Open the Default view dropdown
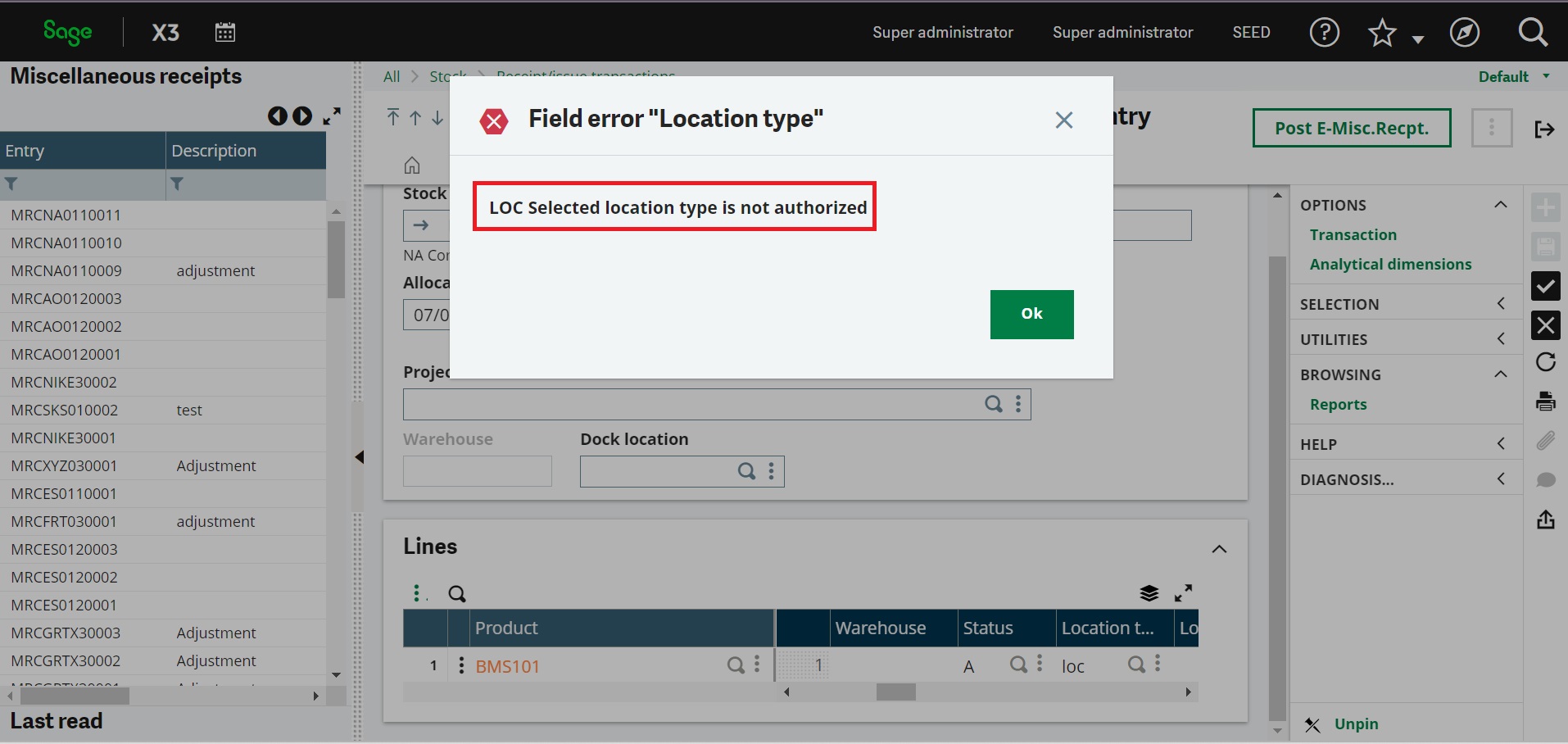This screenshot has height=744, width=1568. pyautogui.click(x=1511, y=75)
